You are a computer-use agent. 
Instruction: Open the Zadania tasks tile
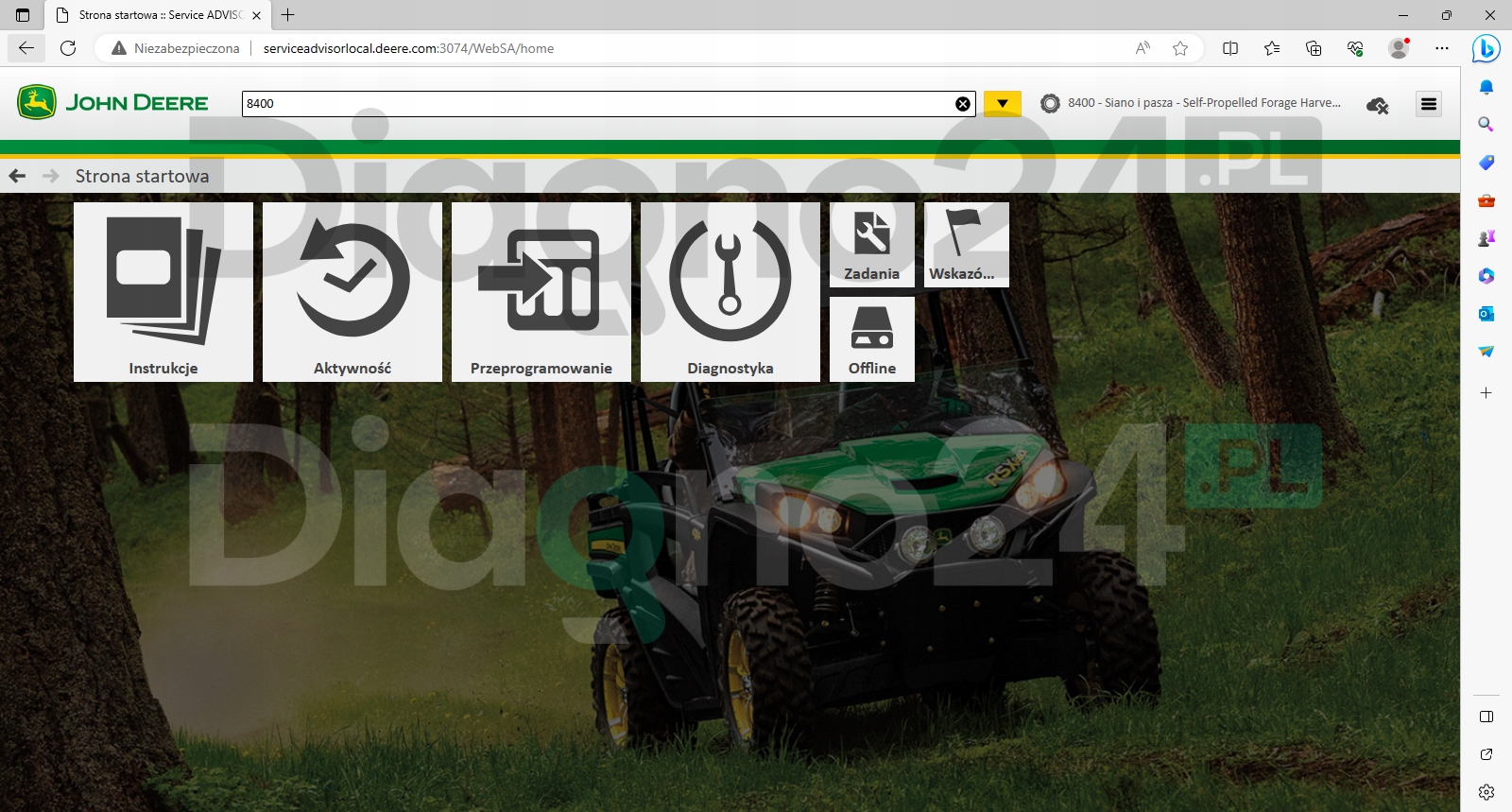point(872,245)
